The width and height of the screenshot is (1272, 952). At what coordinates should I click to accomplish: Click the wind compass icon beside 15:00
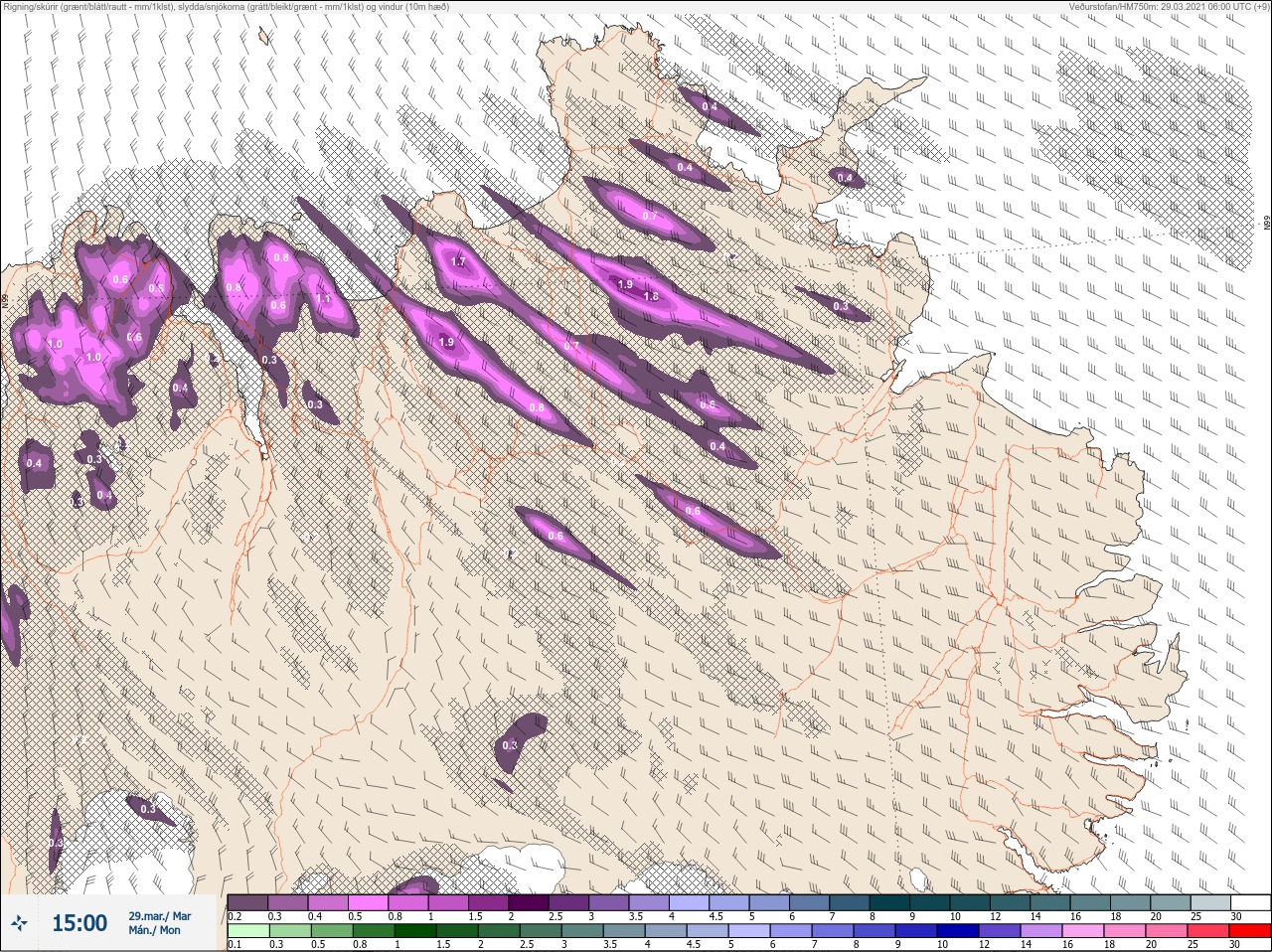pos(19,922)
